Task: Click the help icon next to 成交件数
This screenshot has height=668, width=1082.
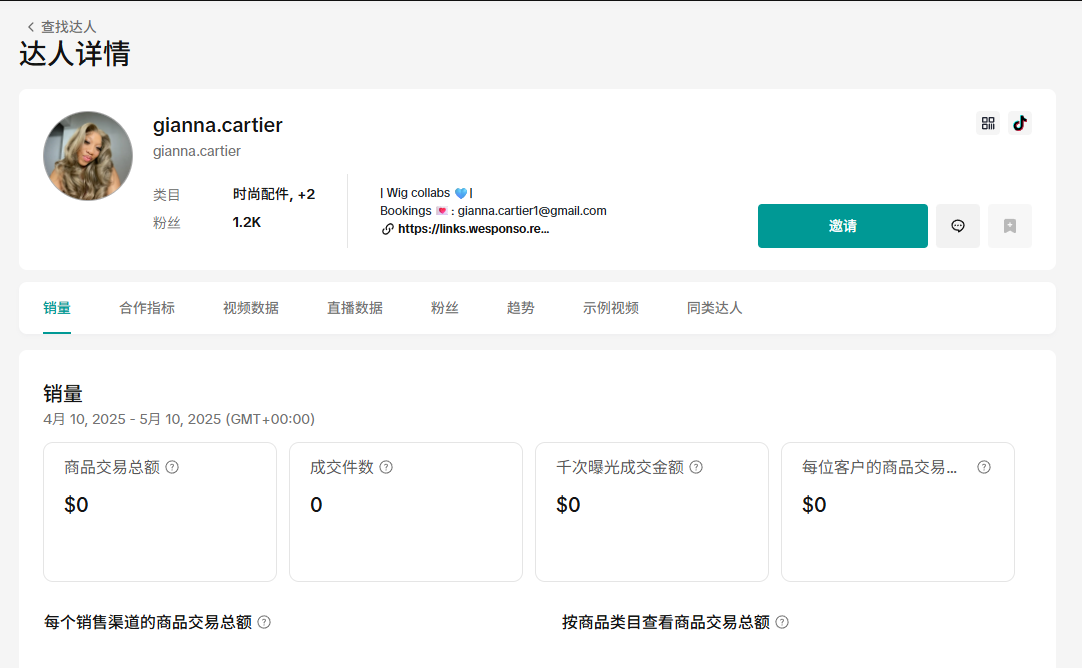Action: tap(387, 466)
